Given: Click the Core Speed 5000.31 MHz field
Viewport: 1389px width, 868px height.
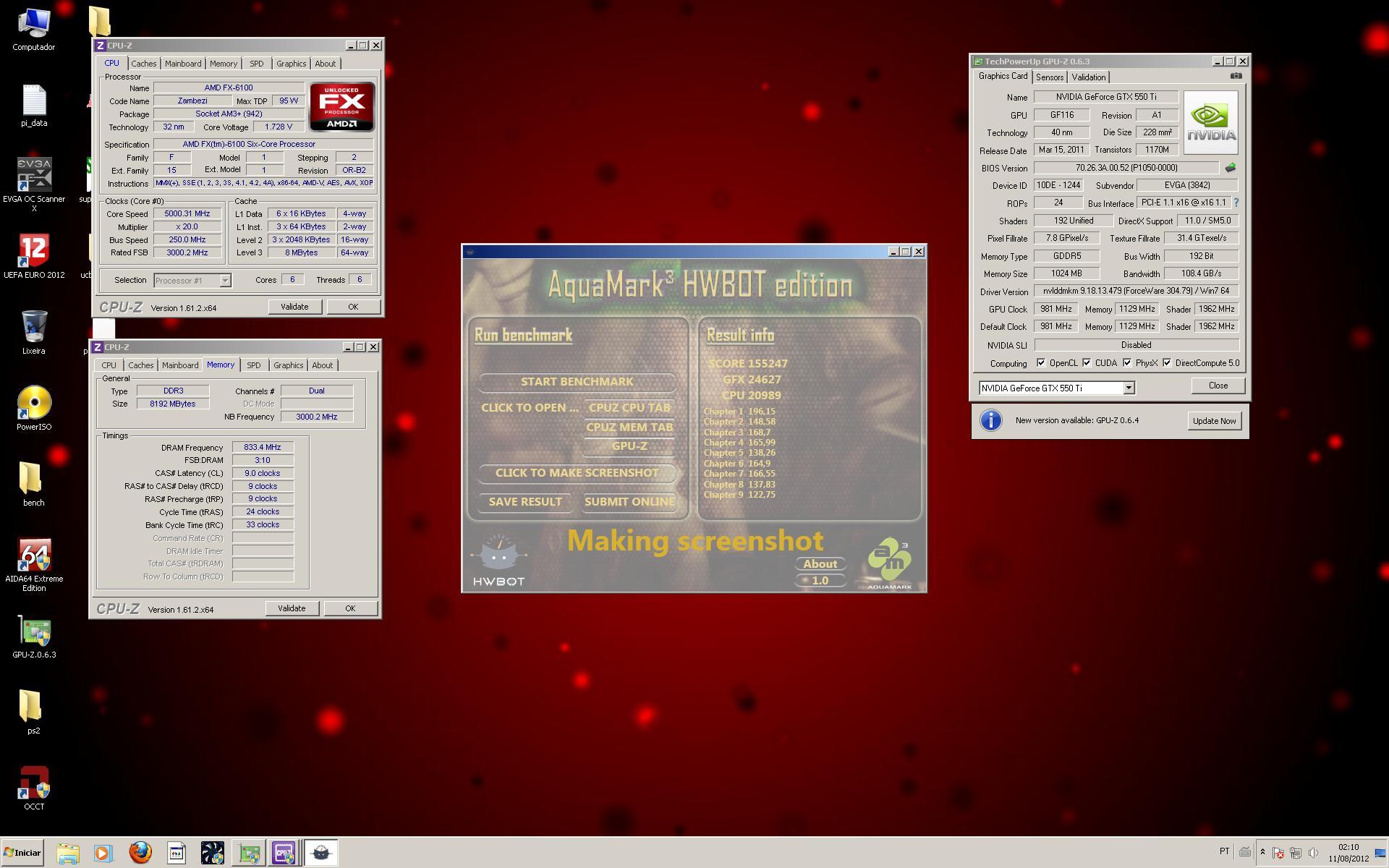Looking at the screenshot, I should 187,213.
